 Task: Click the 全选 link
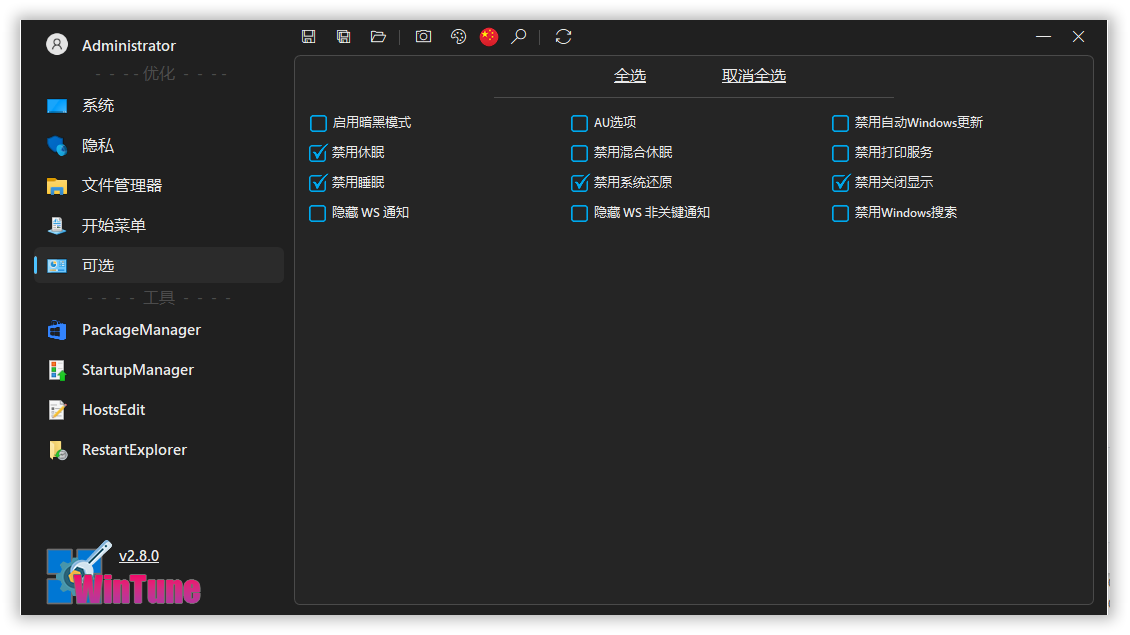(x=630, y=76)
